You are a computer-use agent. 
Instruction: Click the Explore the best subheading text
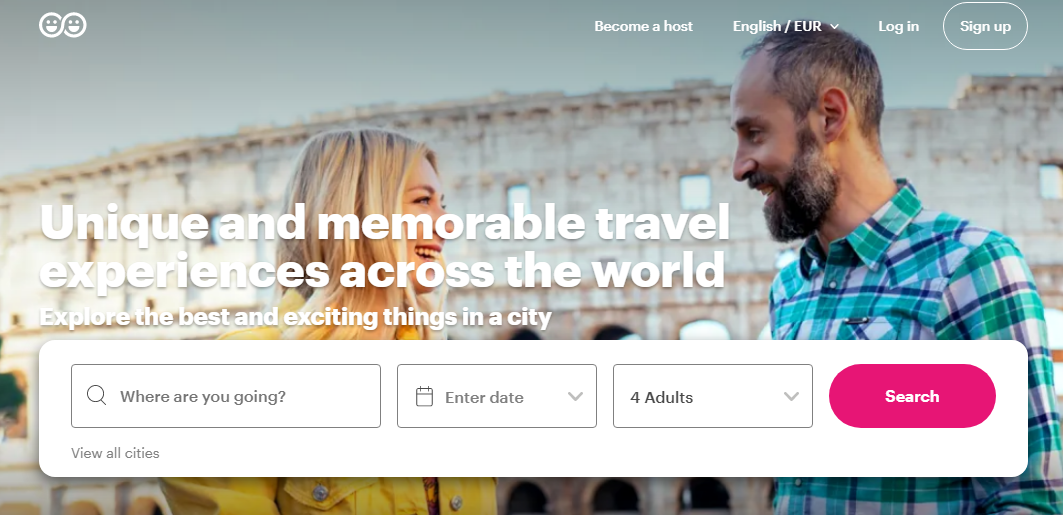[x=296, y=316]
